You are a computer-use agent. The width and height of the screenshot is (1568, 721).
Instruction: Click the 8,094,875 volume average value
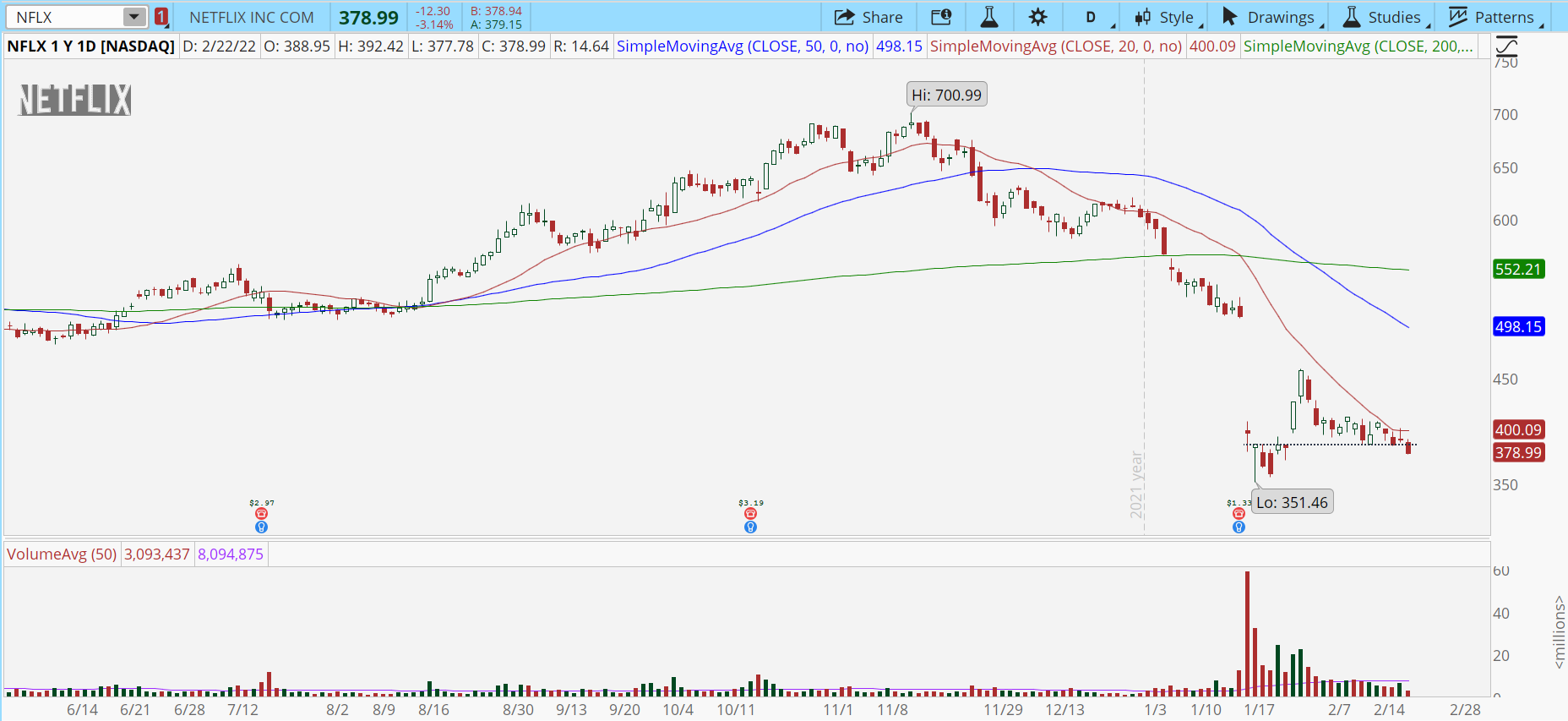click(x=231, y=554)
